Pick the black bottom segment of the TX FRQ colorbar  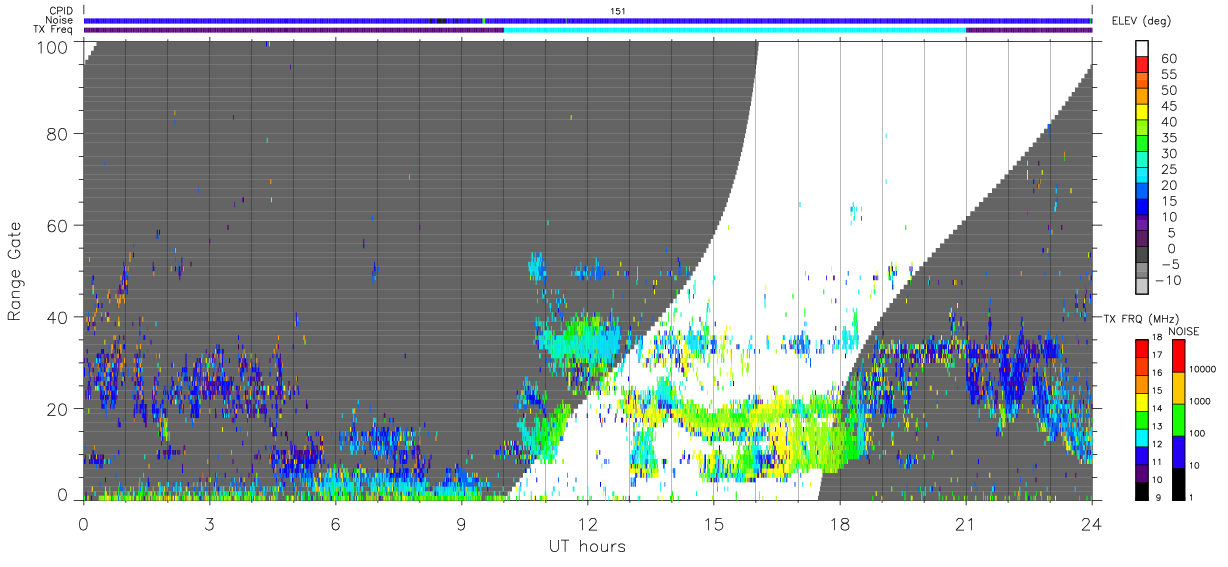(1143, 490)
